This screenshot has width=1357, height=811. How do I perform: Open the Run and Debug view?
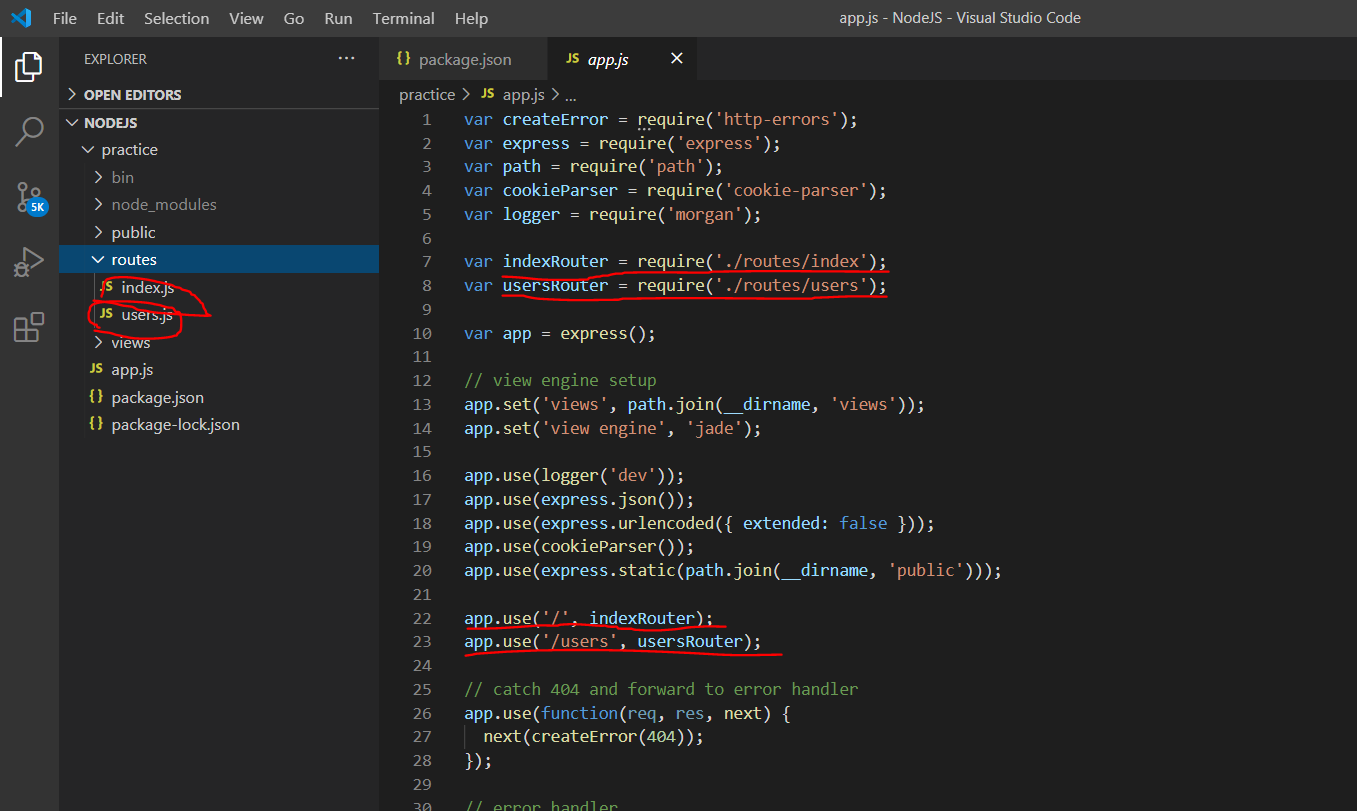point(29,262)
